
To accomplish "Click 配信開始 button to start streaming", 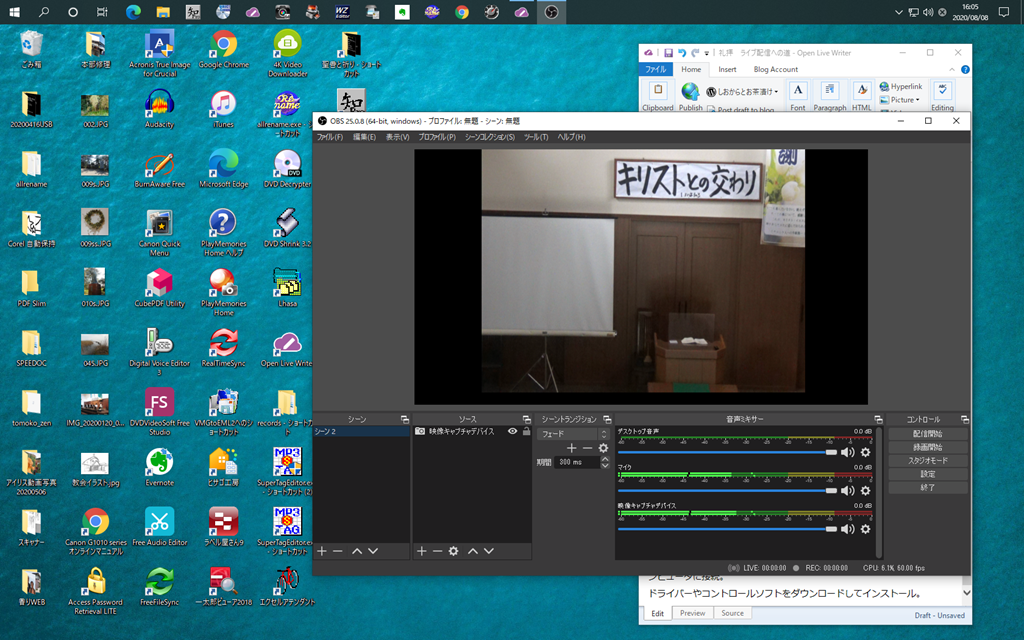I will click(927, 434).
